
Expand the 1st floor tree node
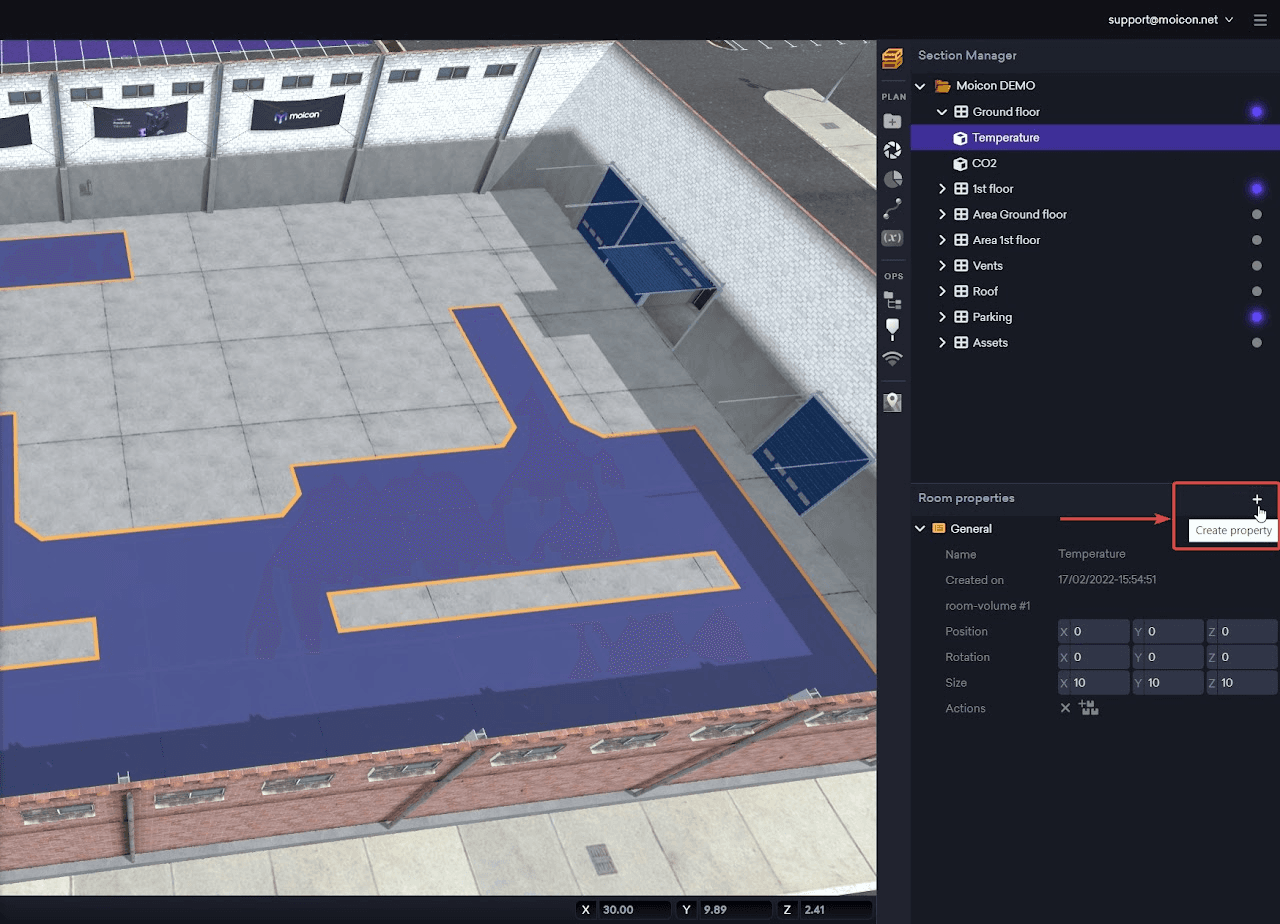coord(941,189)
